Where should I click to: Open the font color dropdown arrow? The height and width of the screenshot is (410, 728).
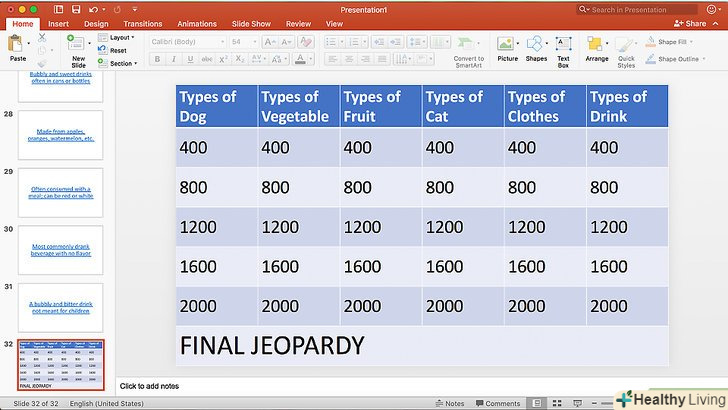pyautogui.click(x=311, y=59)
